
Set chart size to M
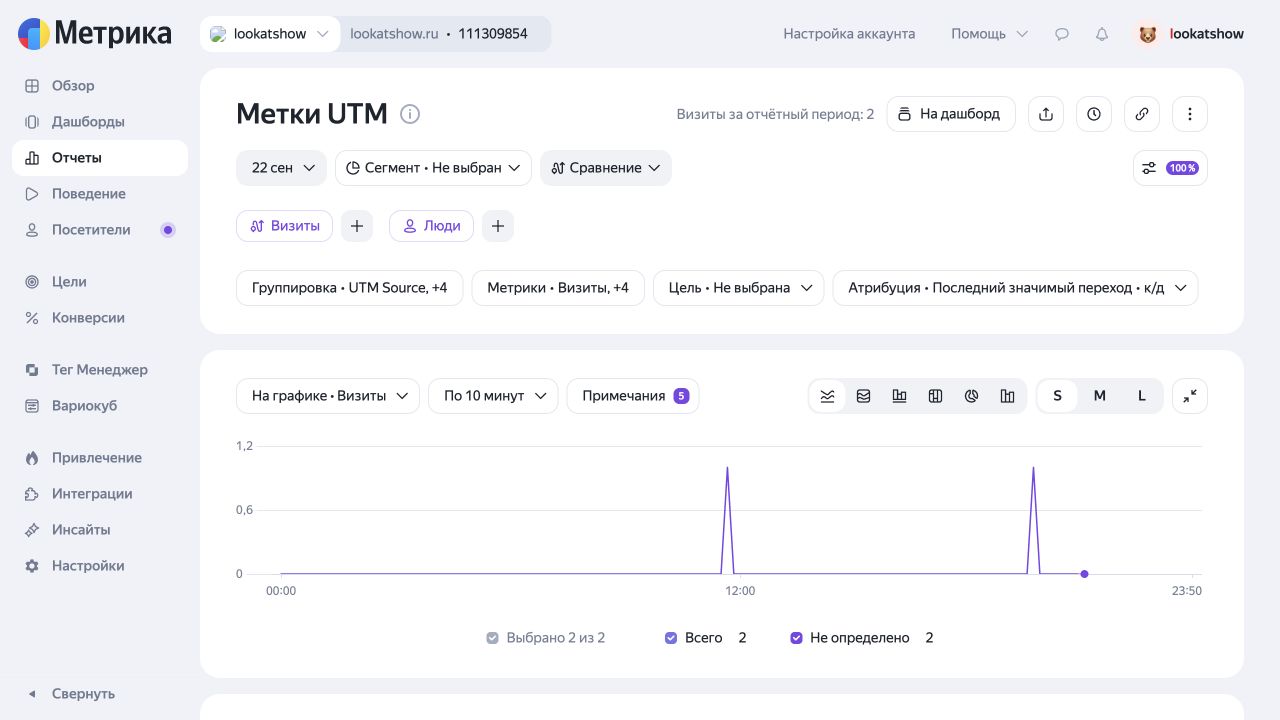[1099, 396]
